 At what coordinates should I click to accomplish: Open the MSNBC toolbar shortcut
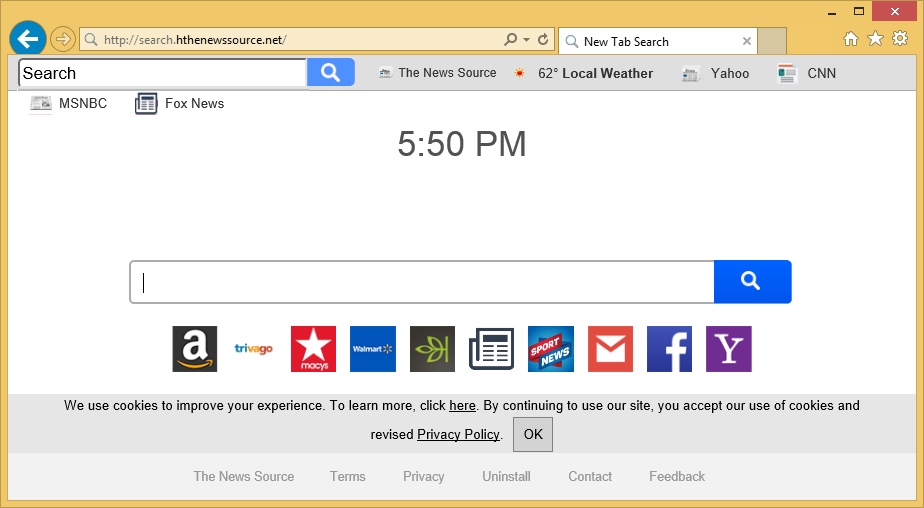tap(68, 103)
